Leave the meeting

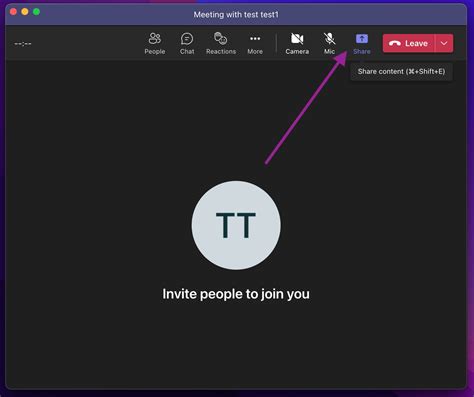coord(409,43)
